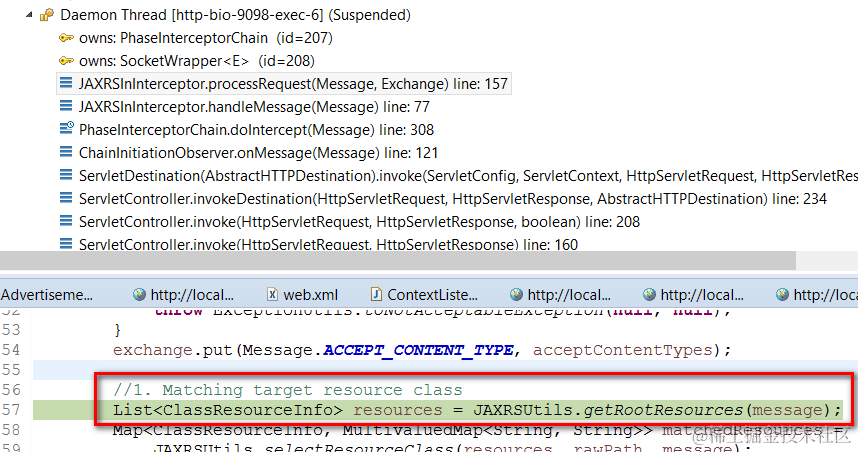Click line number 57 in the editor gutter
The height and width of the screenshot is (452, 858).
(x=11, y=410)
